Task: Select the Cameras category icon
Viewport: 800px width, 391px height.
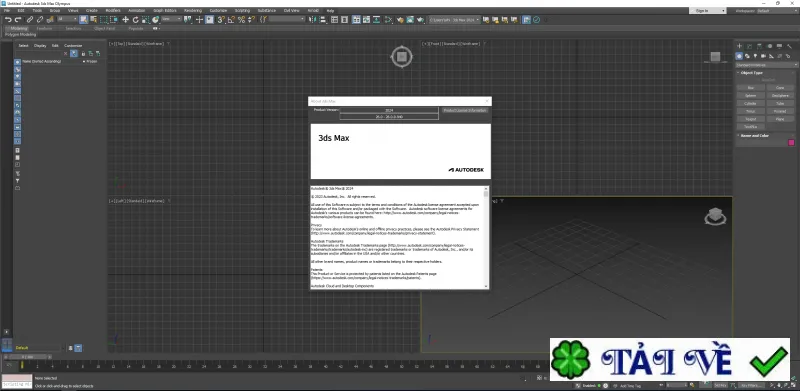Action: pos(763,56)
